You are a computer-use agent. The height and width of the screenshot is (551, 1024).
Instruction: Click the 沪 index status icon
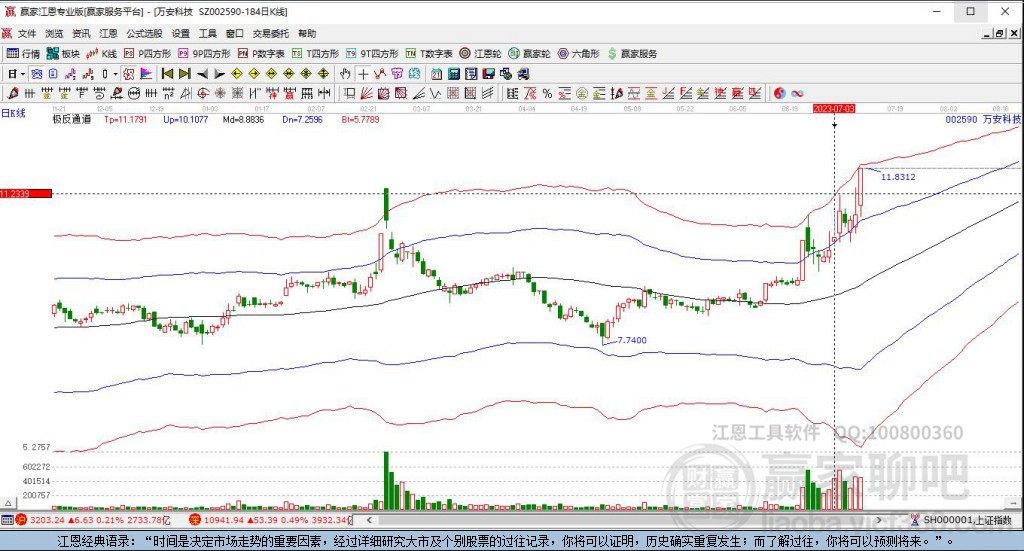tap(22, 520)
